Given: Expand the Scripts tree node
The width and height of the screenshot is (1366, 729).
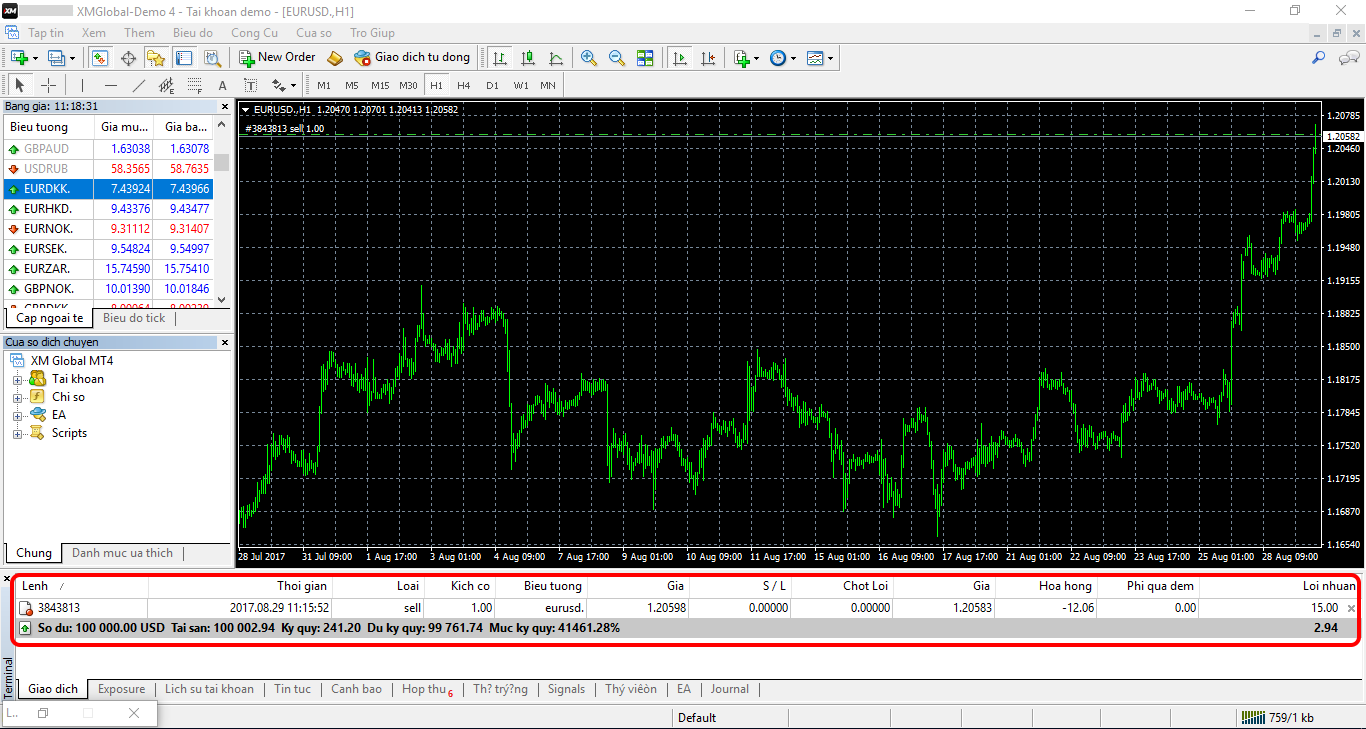Looking at the screenshot, I should point(17,433).
